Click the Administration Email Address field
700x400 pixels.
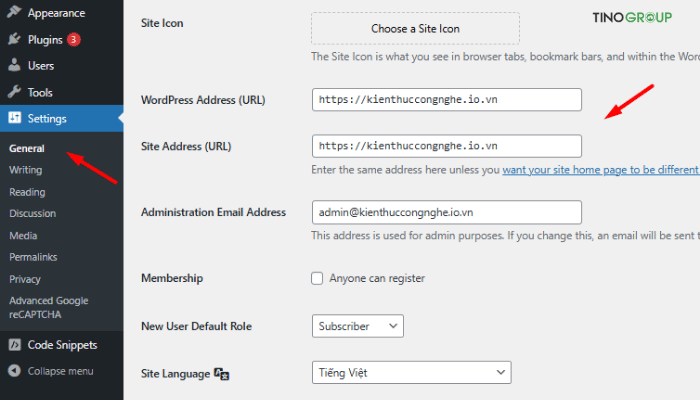click(x=446, y=212)
